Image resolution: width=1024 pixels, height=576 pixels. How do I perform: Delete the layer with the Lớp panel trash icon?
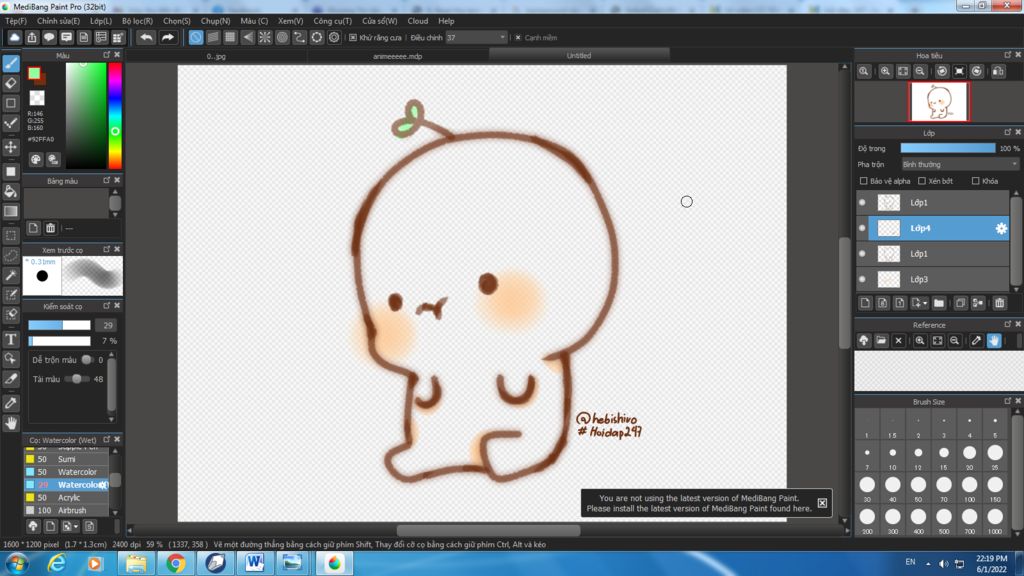click(x=1000, y=303)
